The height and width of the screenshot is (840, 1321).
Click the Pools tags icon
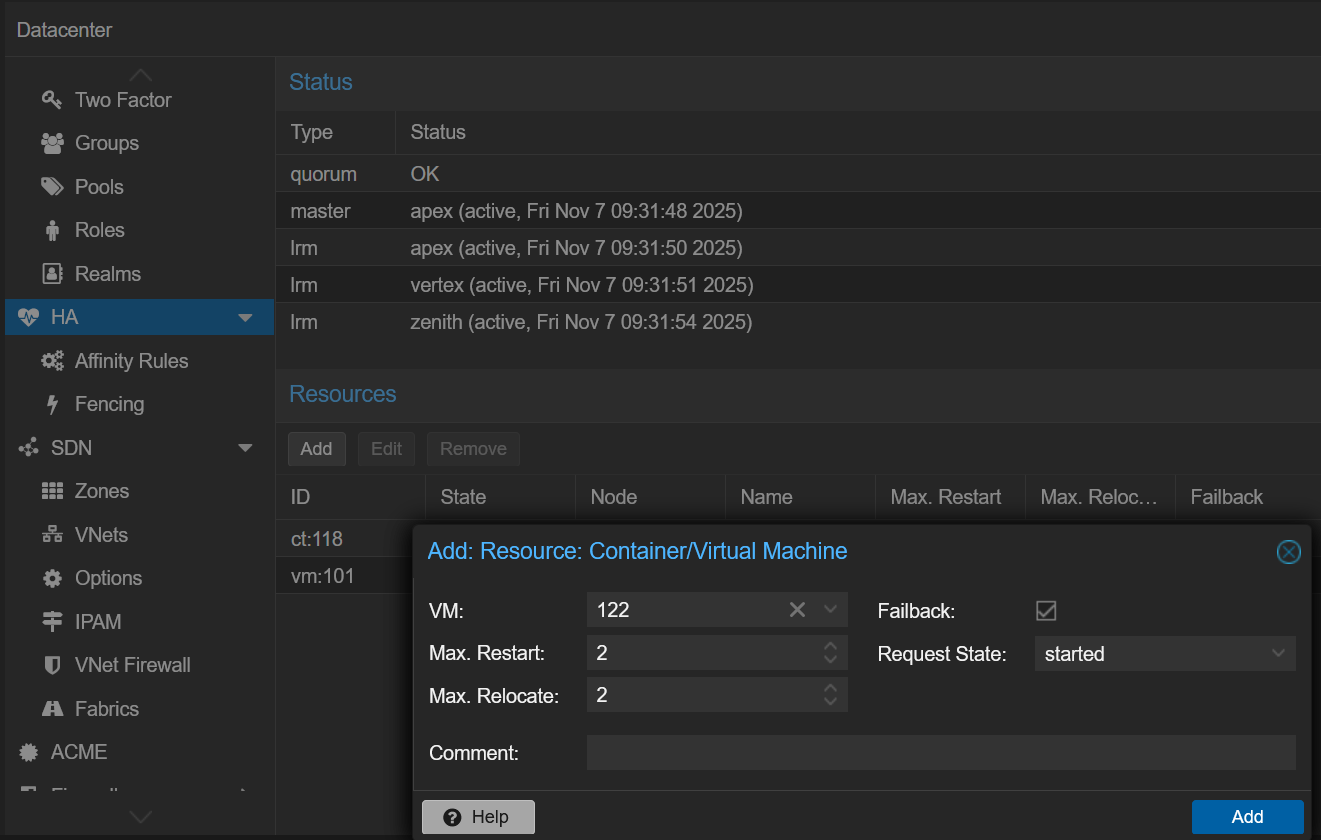52,187
